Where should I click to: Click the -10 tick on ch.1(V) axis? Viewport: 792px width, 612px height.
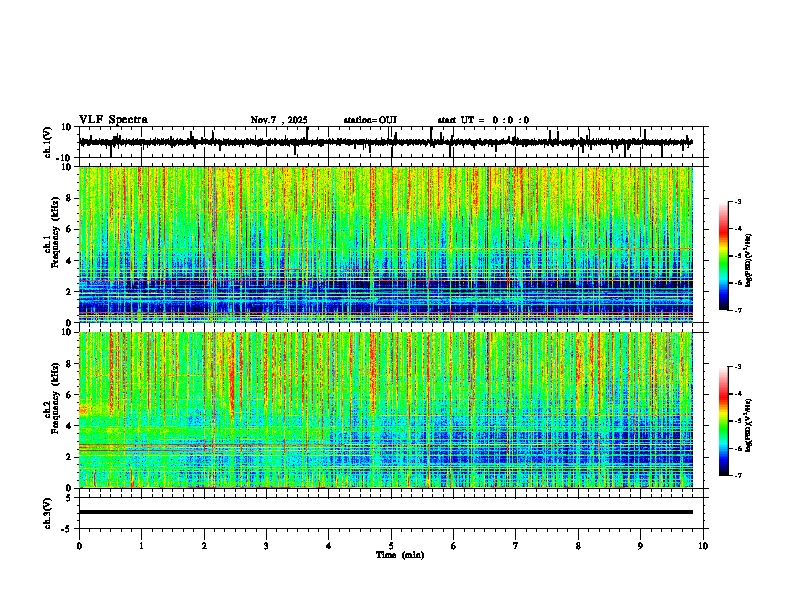65,158
